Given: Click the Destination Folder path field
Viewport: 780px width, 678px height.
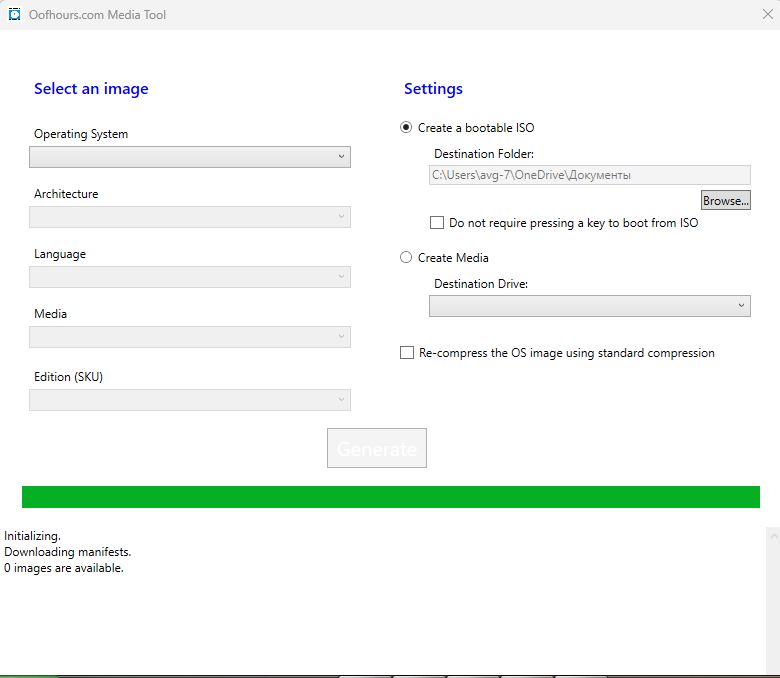Looking at the screenshot, I should (589, 175).
